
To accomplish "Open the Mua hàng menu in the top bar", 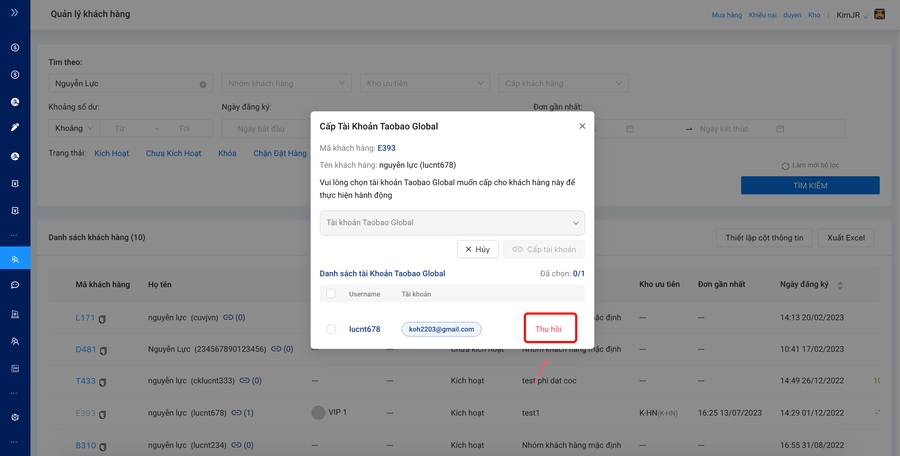I will (x=726, y=15).
